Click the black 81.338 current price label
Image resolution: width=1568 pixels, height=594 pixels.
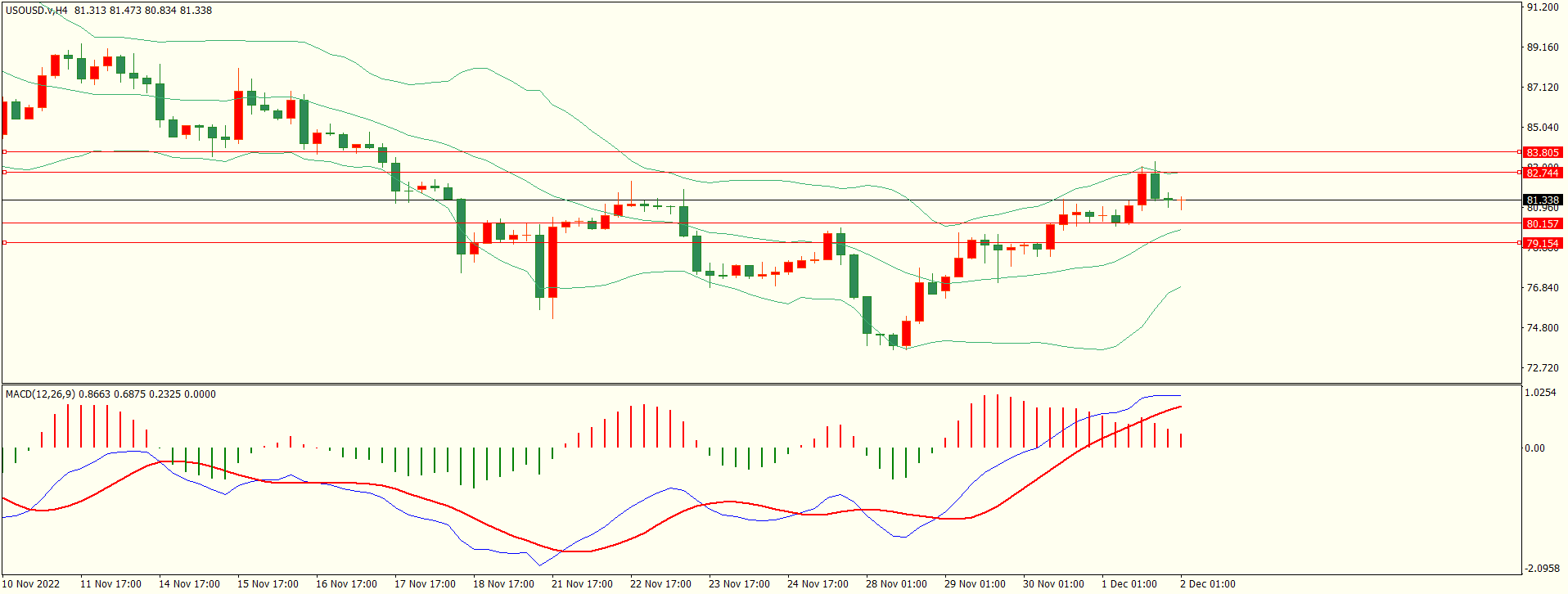point(1542,200)
